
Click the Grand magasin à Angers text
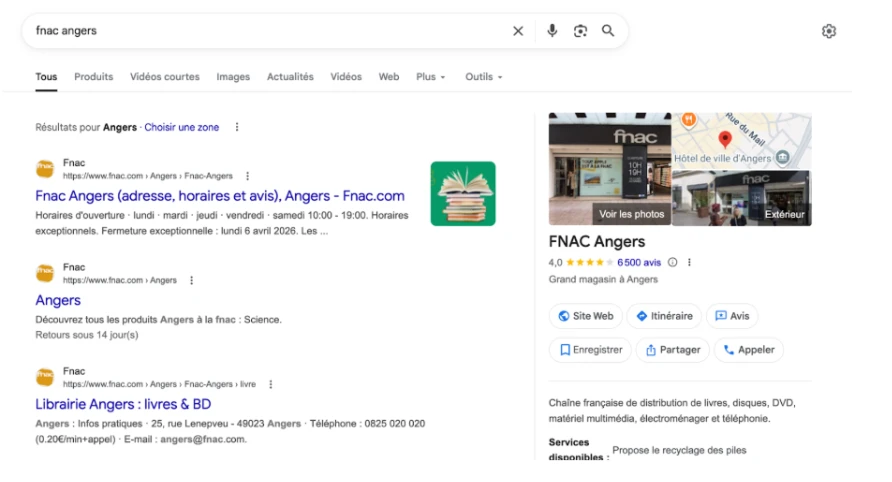(603, 279)
